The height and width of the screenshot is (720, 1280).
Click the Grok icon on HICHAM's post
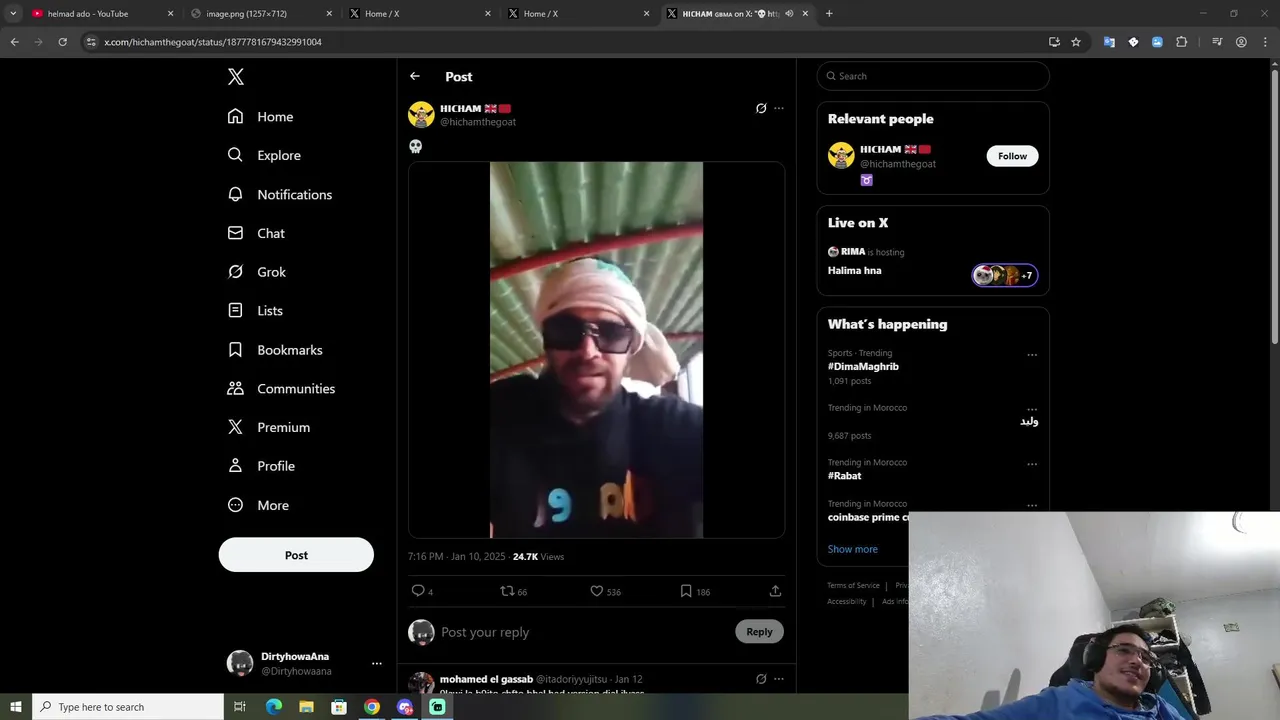click(761, 108)
